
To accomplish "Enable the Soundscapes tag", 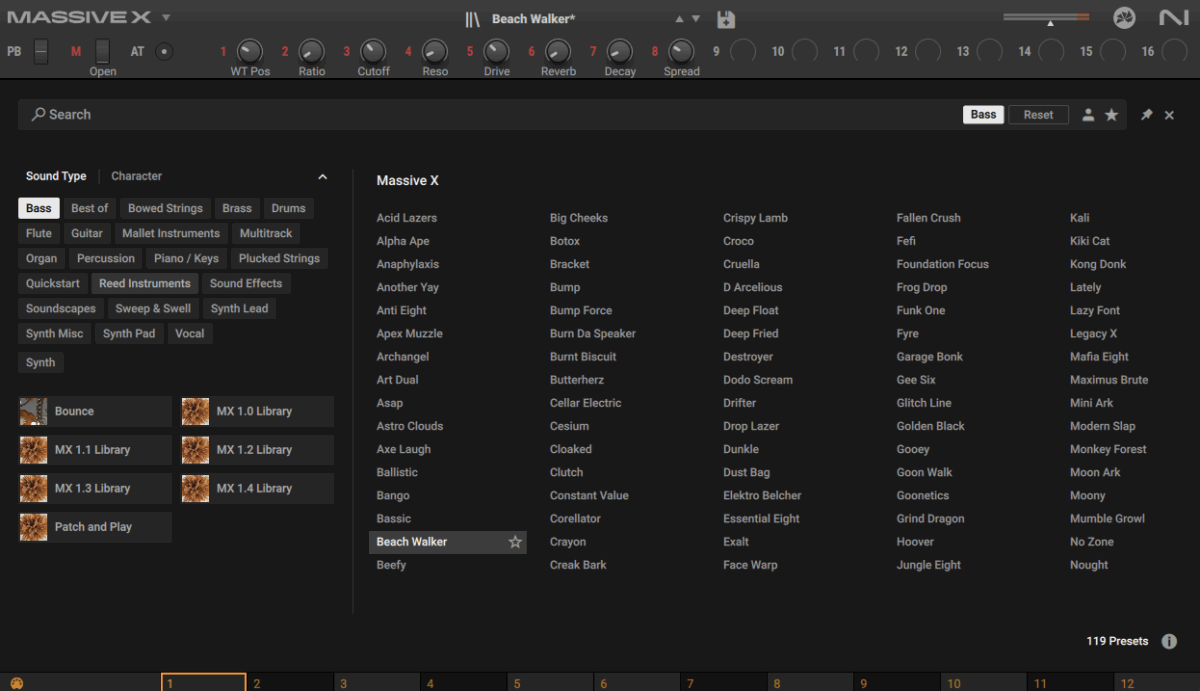I will (61, 308).
